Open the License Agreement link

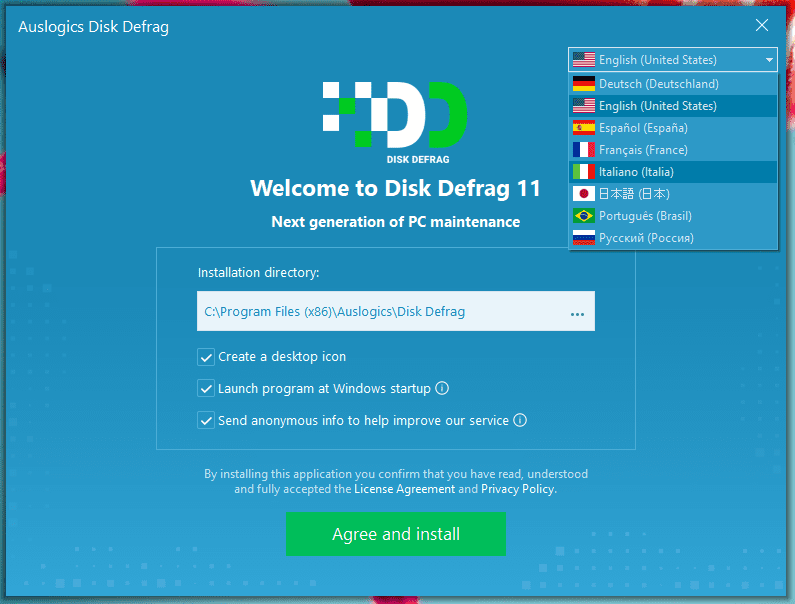405,489
